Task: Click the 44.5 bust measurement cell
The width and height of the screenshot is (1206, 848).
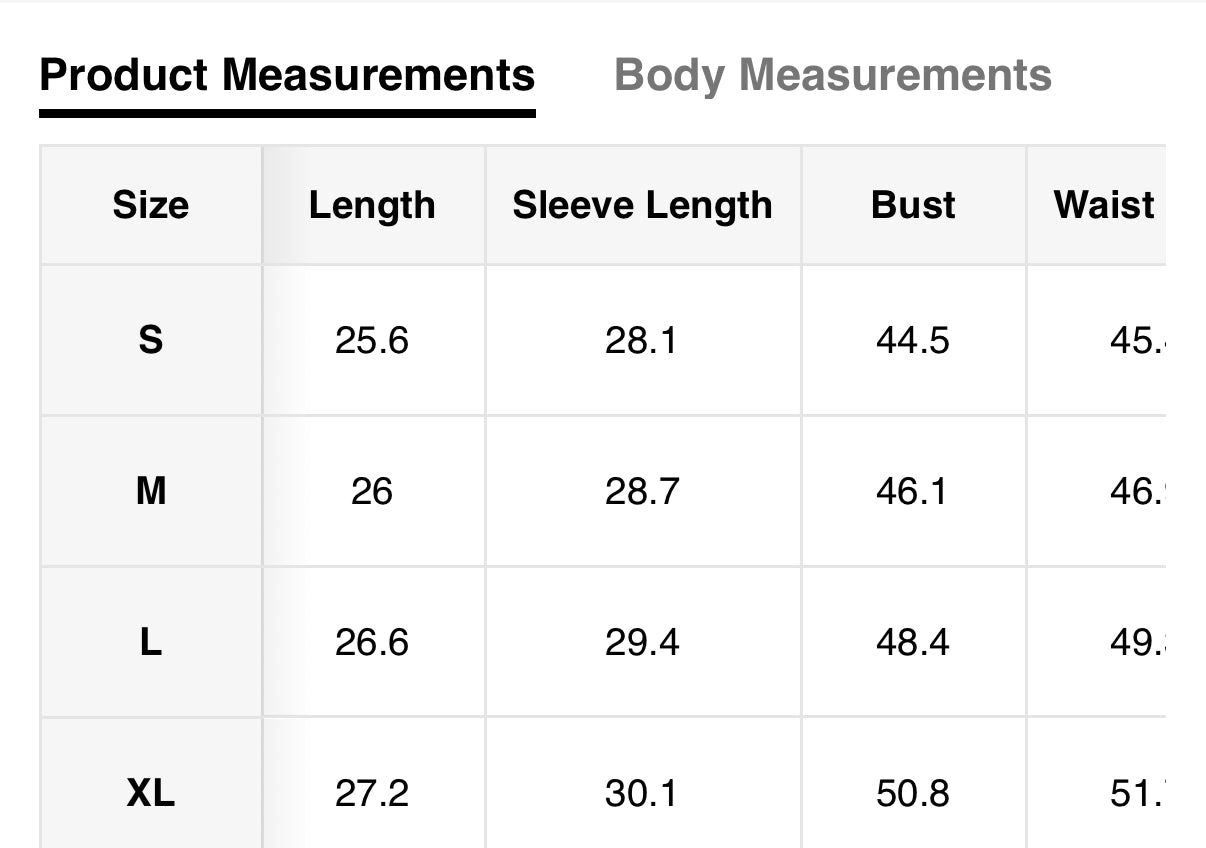Action: (913, 341)
